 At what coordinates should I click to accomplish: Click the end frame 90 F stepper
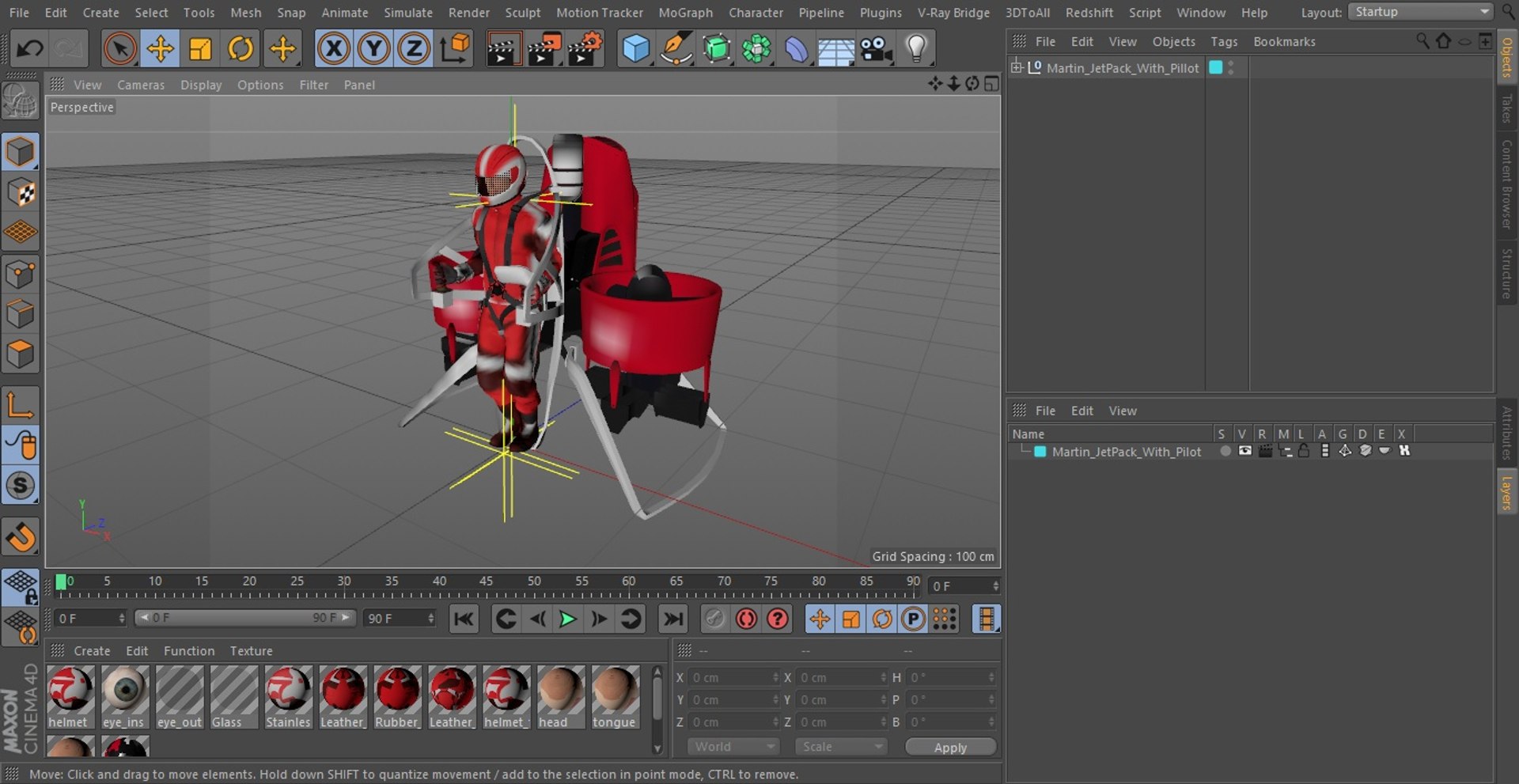430,618
